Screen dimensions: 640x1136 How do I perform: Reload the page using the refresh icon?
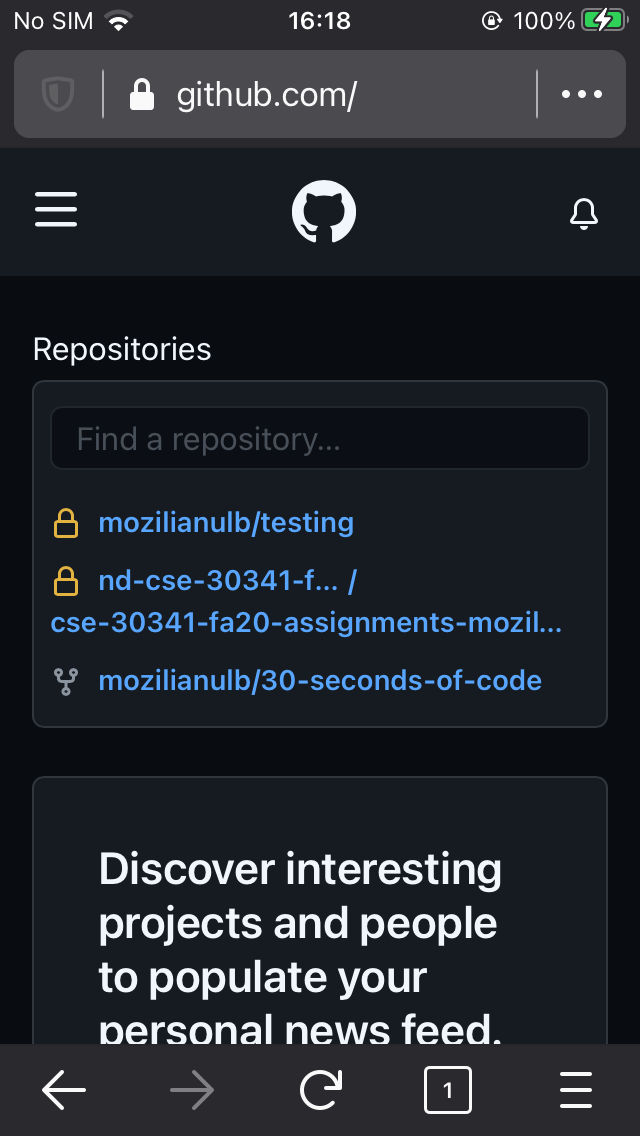tap(320, 1090)
